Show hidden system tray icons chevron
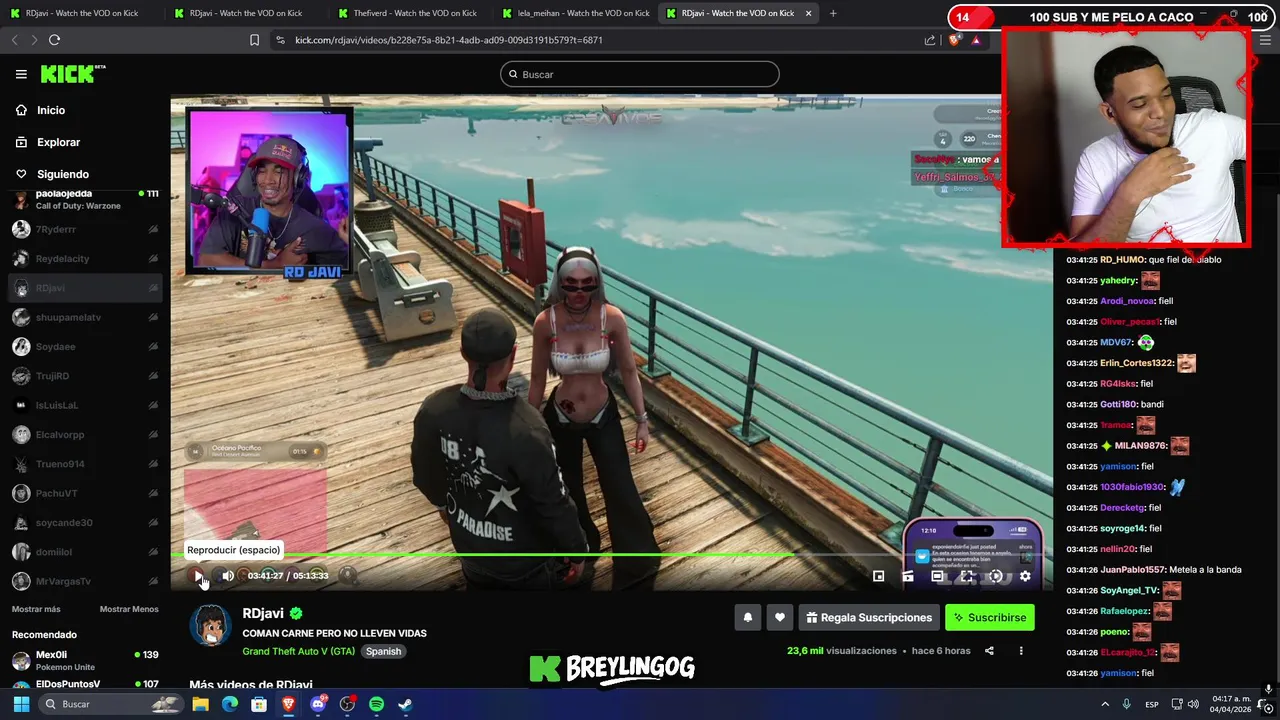This screenshot has width=1280, height=720. [1107, 704]
